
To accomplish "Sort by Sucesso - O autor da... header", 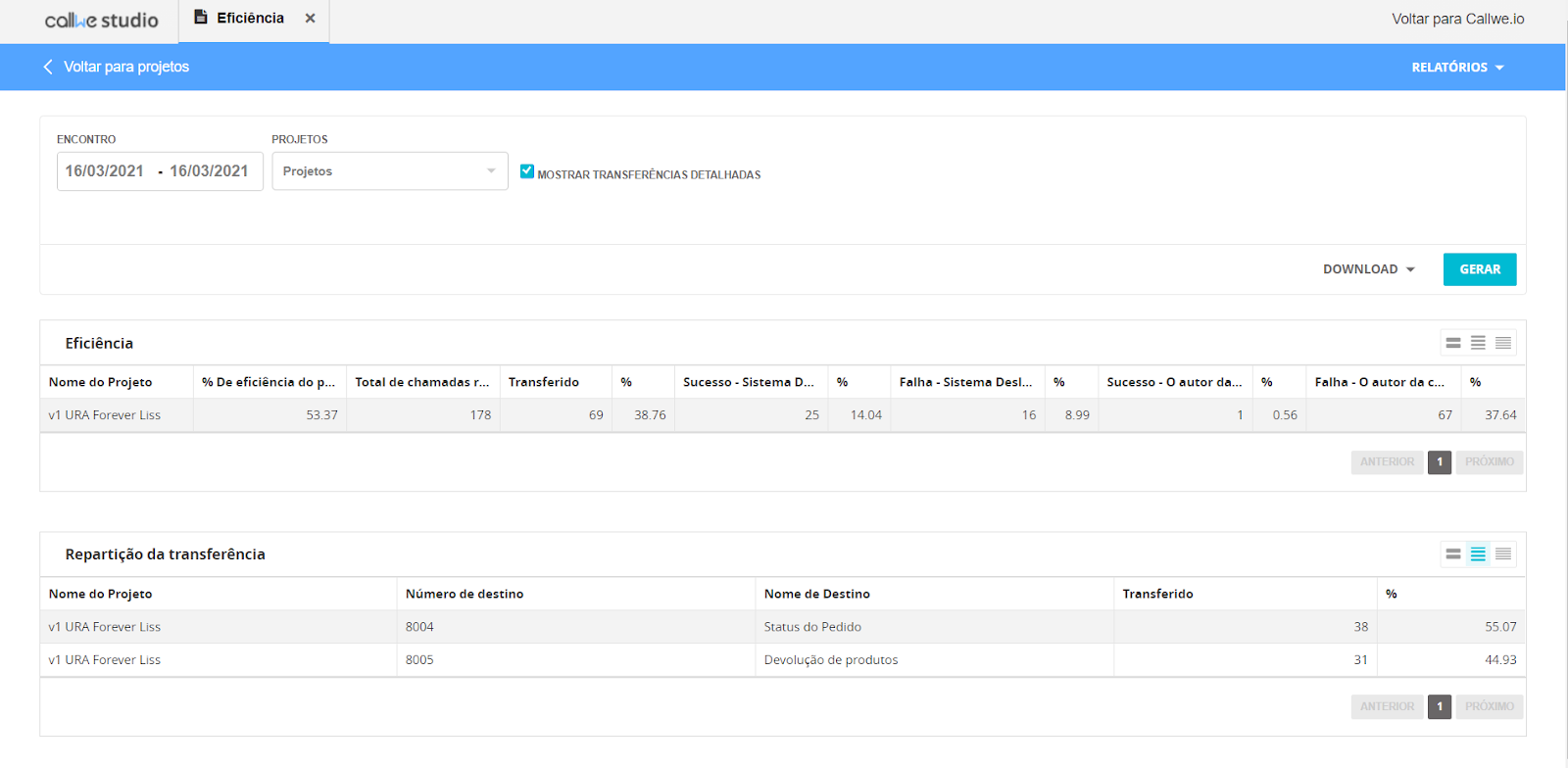I will (1174, 382).
